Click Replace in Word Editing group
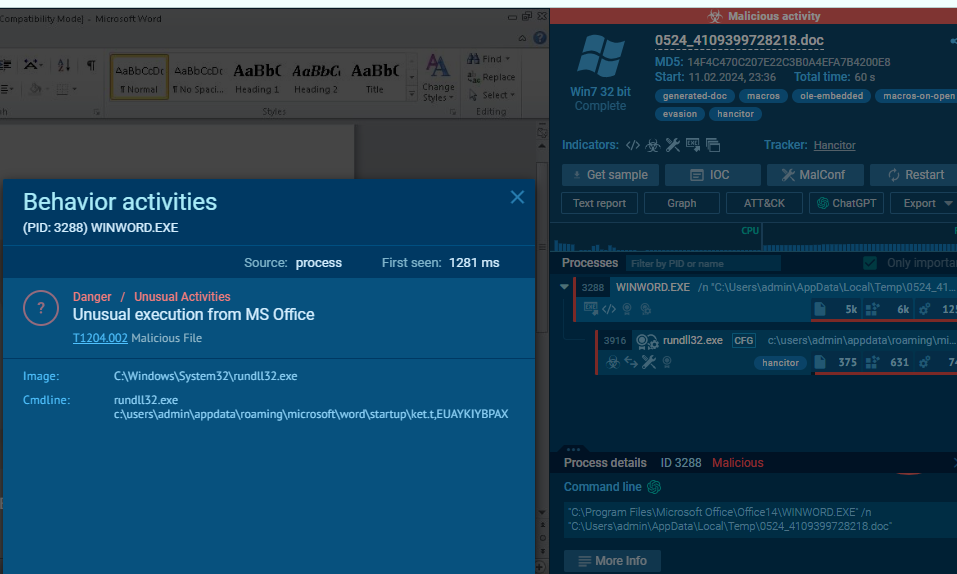Viewport: 957px width, 574px height. pyautogui.click(x=491, y=77)
